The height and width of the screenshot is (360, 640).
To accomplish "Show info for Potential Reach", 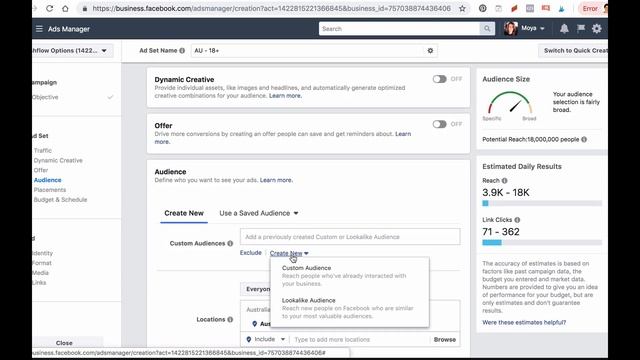I will (584, 140).
